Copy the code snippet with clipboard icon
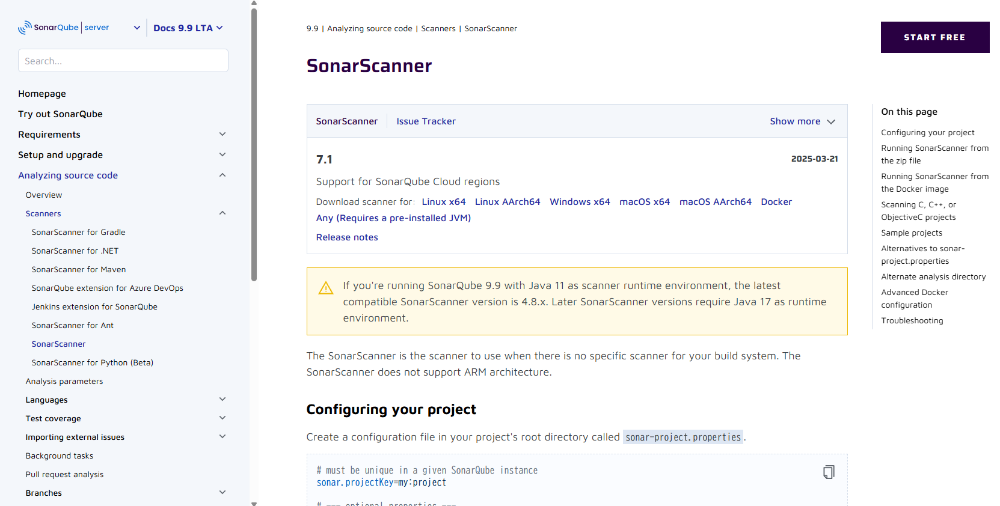The height and width of the screenshot is (506, 1000). [x=828, y=472]
